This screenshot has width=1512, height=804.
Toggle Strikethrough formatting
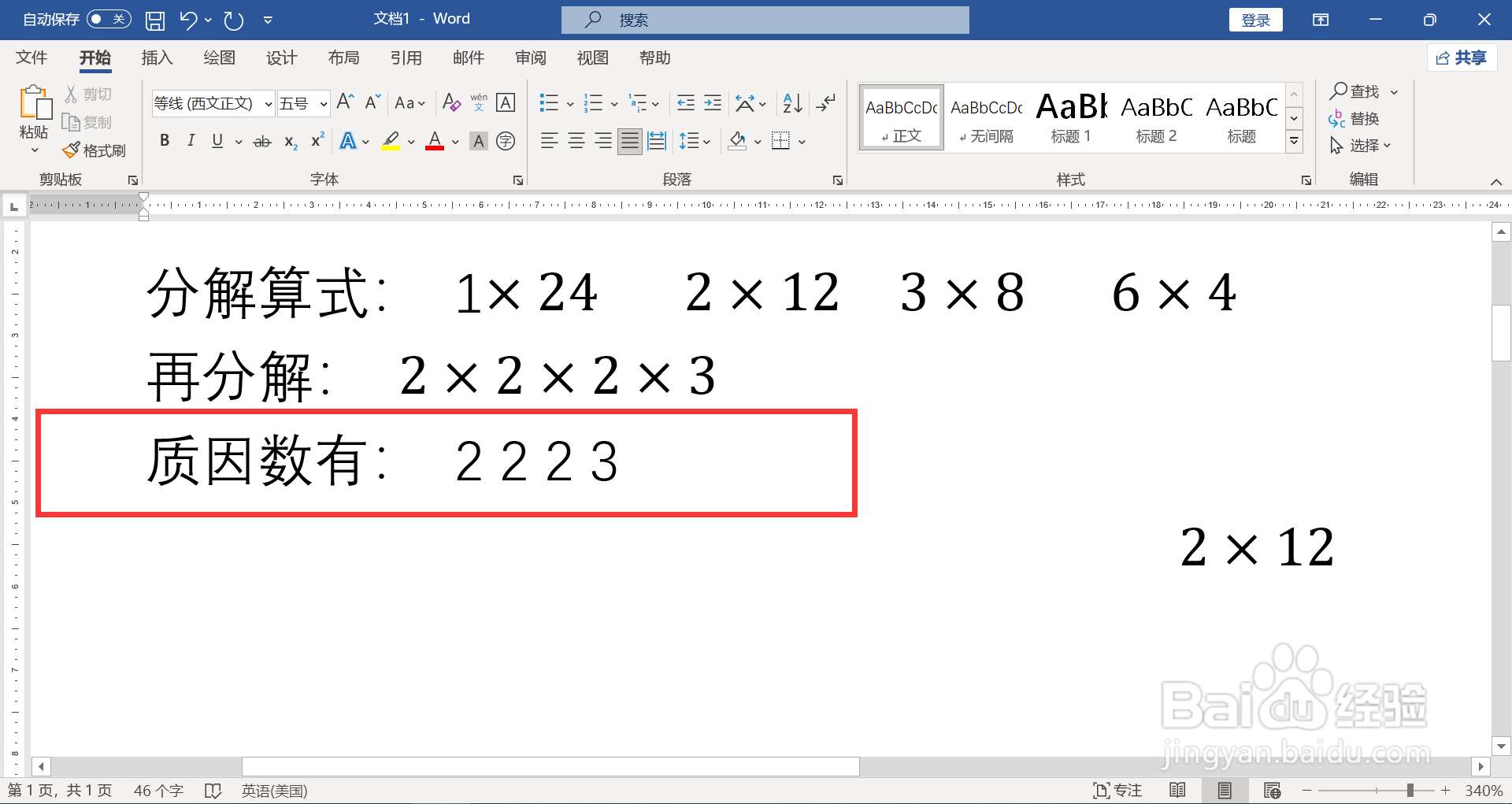262,142
